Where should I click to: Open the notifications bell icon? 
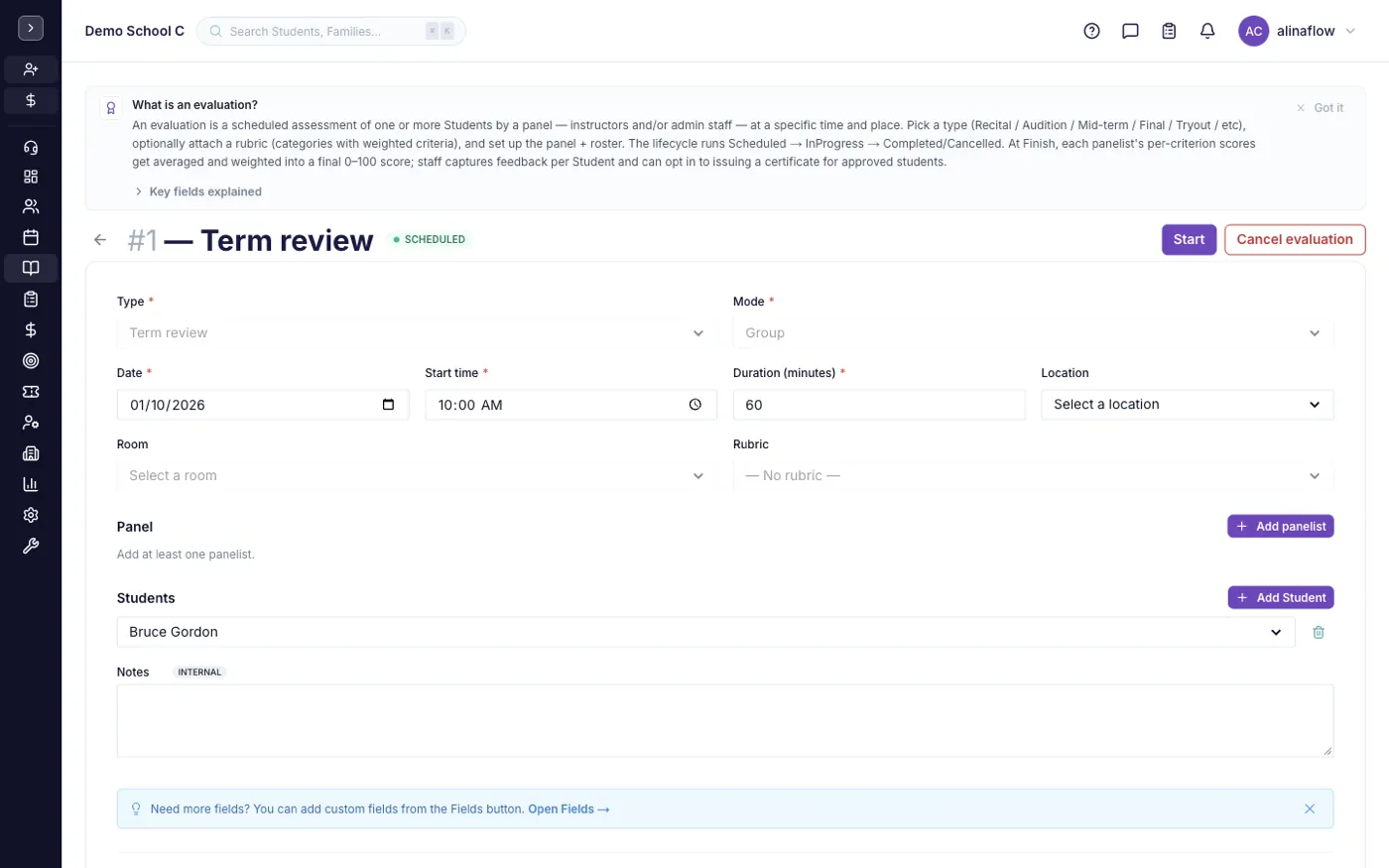coord(1207,31)
